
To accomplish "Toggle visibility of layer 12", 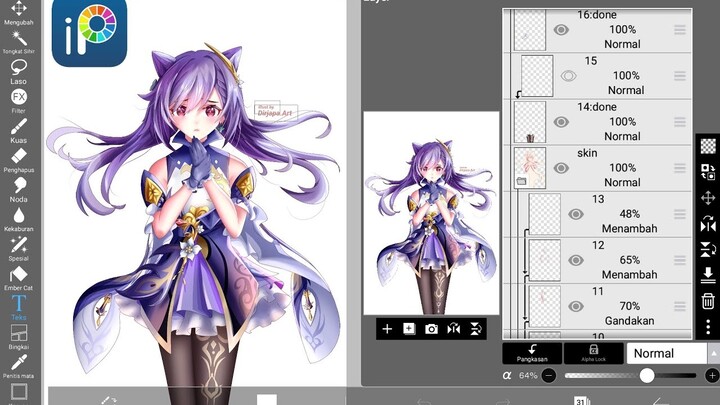I will pyautogui.click(x=575, y=260).
